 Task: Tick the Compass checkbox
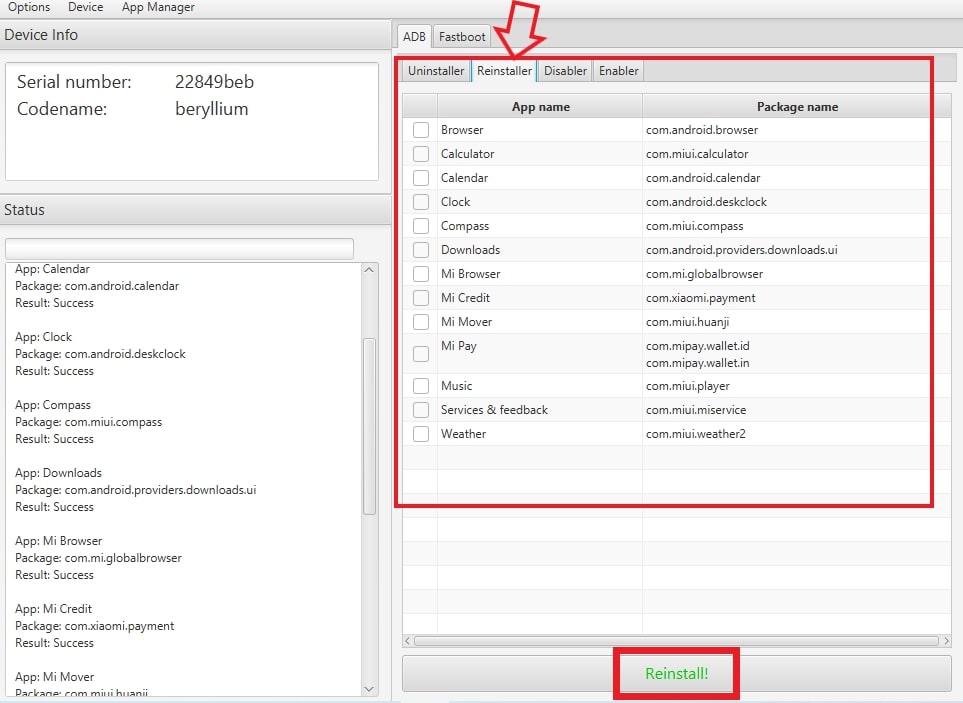[421, 226]
